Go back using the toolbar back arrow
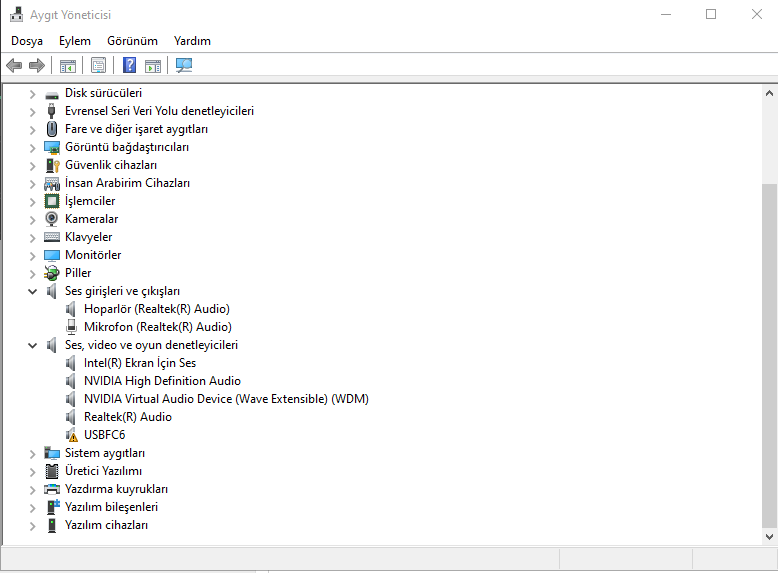This screenshot has height=573, width=778. click(x=14, y=65)
